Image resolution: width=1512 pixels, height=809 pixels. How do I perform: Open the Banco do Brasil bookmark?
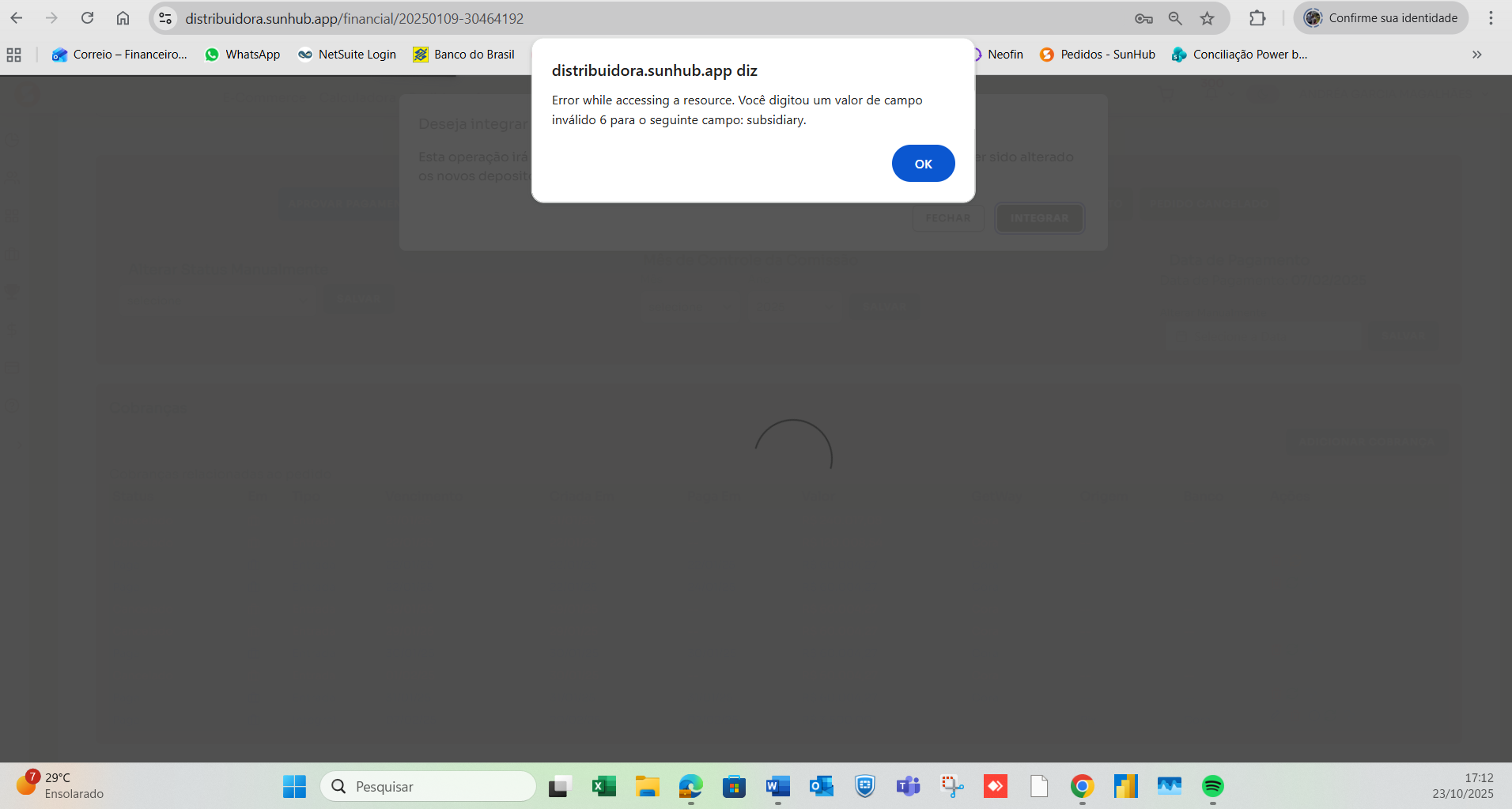click(464, 55)
